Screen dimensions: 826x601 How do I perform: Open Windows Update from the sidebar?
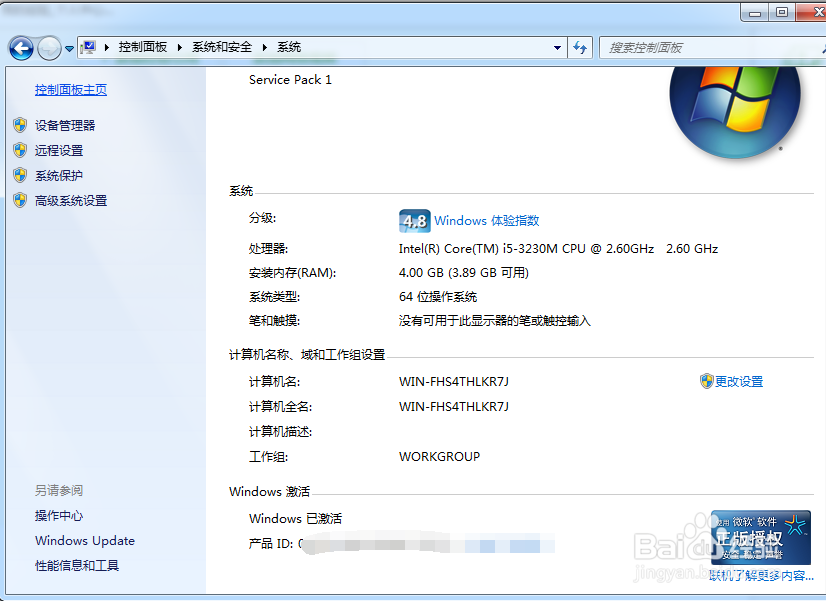coord(84,540)
